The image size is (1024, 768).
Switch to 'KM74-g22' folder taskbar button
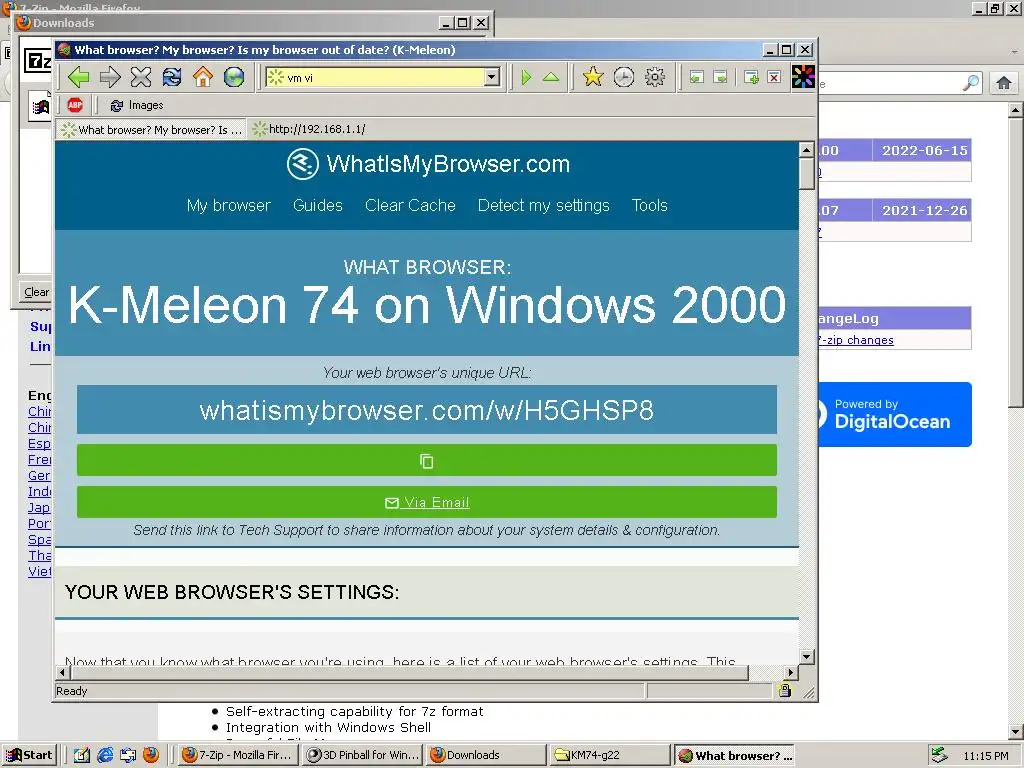coord(611,755)
